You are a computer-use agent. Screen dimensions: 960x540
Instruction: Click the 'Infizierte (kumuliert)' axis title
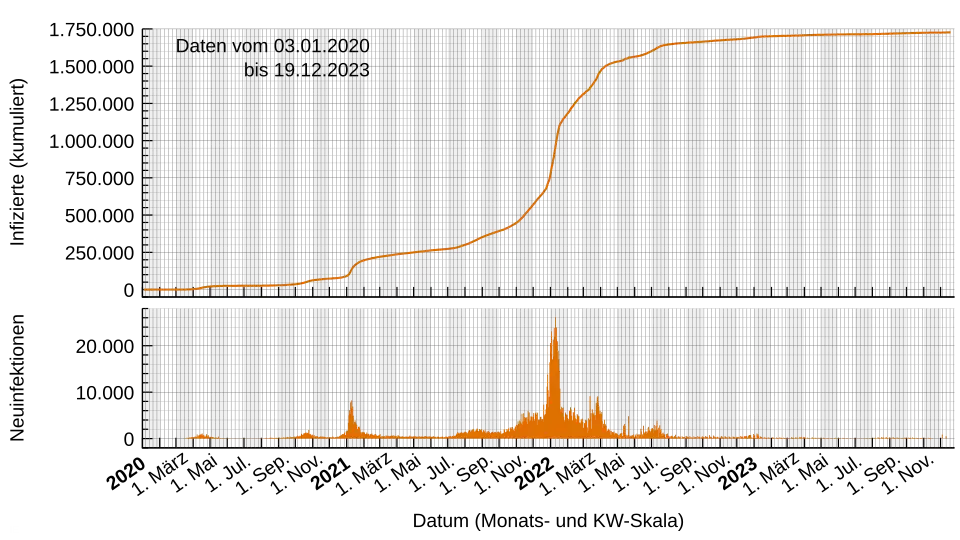tap(17, 162)
